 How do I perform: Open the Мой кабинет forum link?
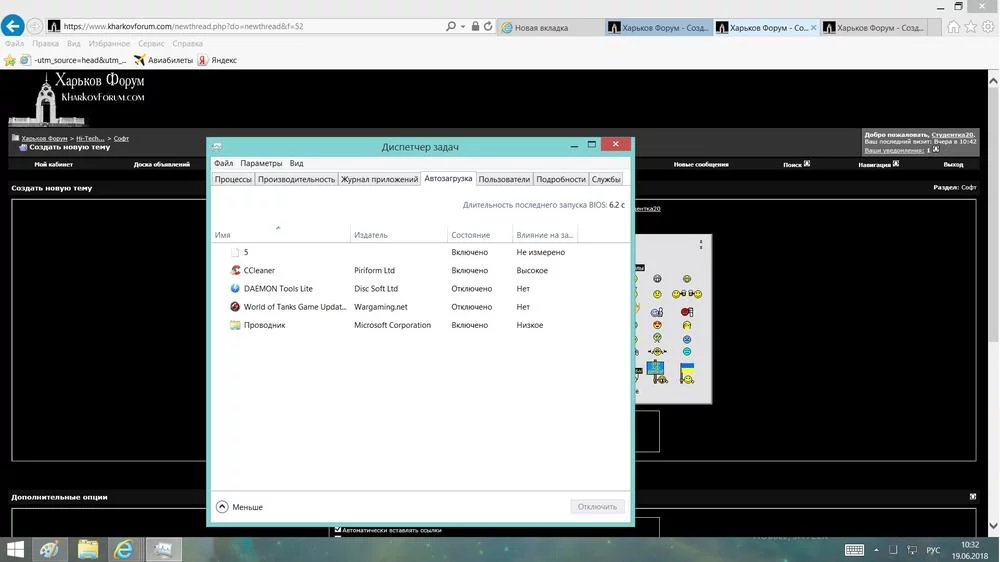[54, 165]
